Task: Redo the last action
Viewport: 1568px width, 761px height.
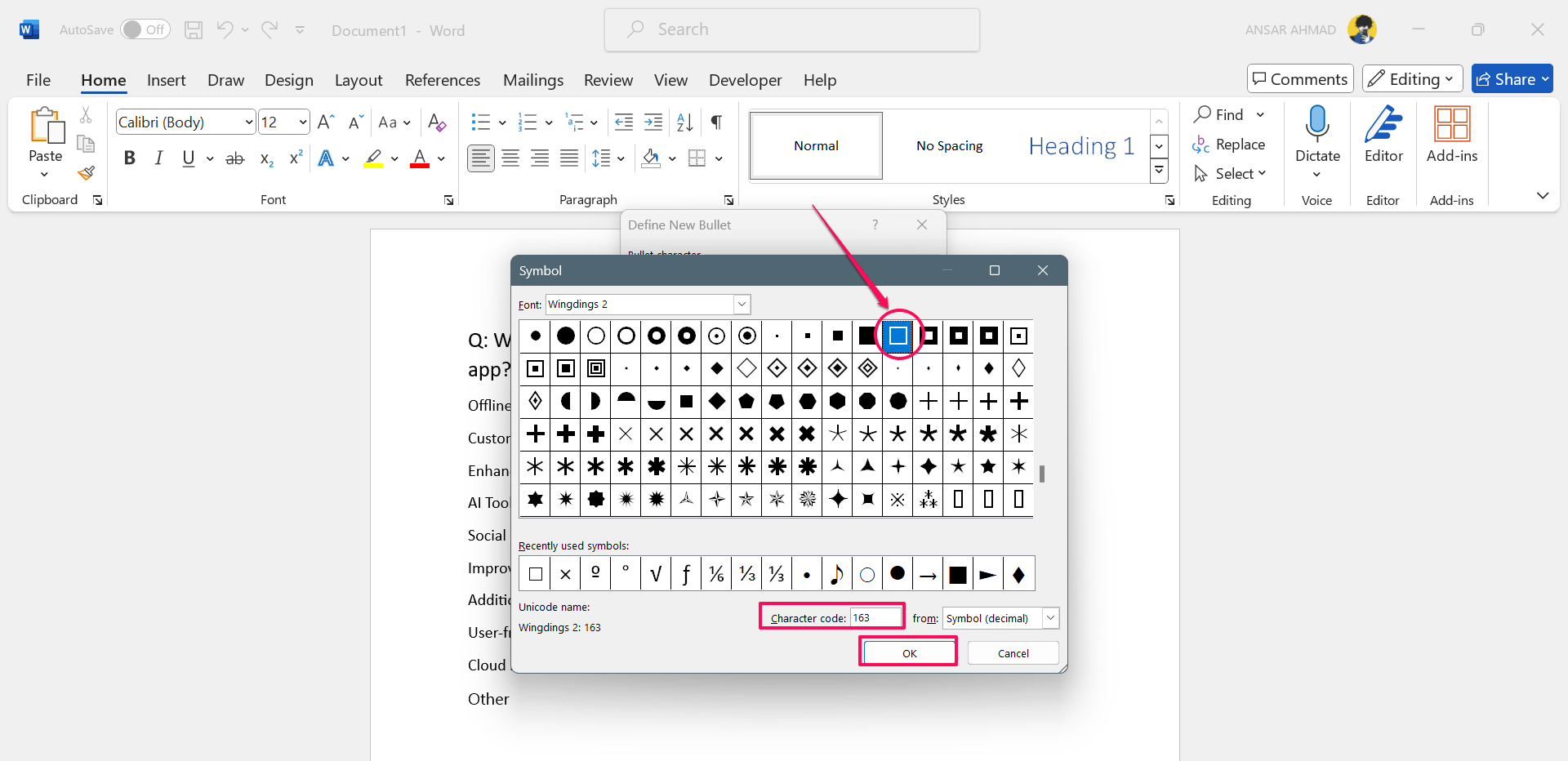Action: pyautogui.click(x=269, y=30)
